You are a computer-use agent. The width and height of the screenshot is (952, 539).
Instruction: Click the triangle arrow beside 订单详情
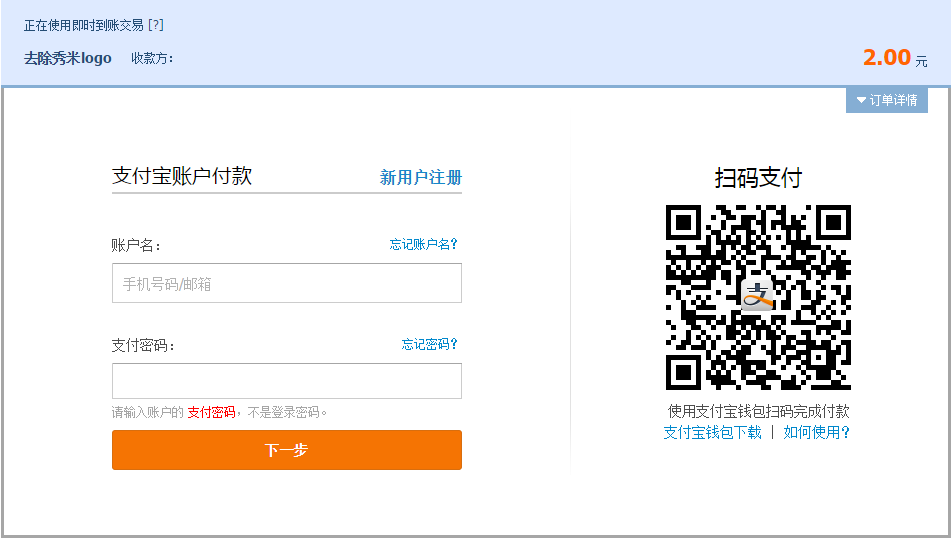point(861,100)
